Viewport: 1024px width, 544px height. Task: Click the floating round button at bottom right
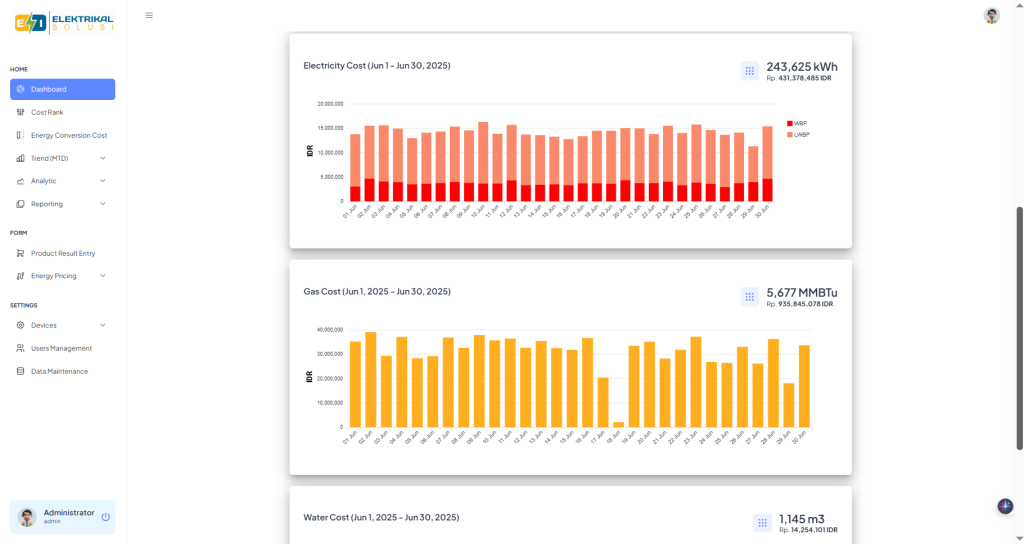(x=1005, y=506)
